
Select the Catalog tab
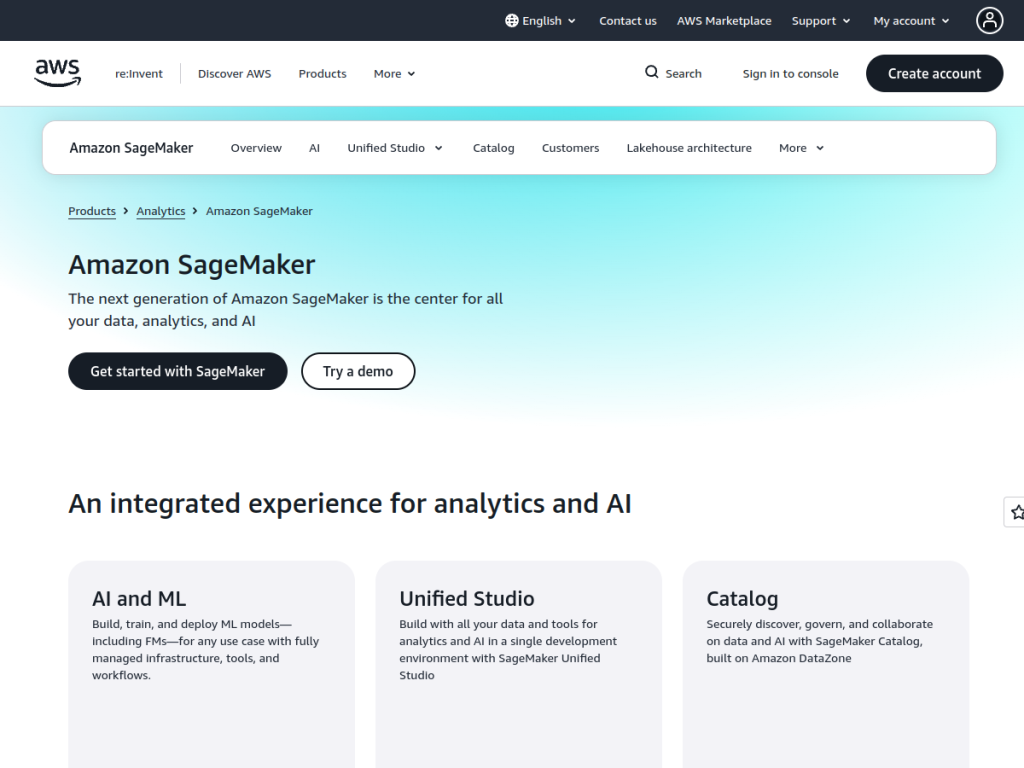[x=493, y=148]
